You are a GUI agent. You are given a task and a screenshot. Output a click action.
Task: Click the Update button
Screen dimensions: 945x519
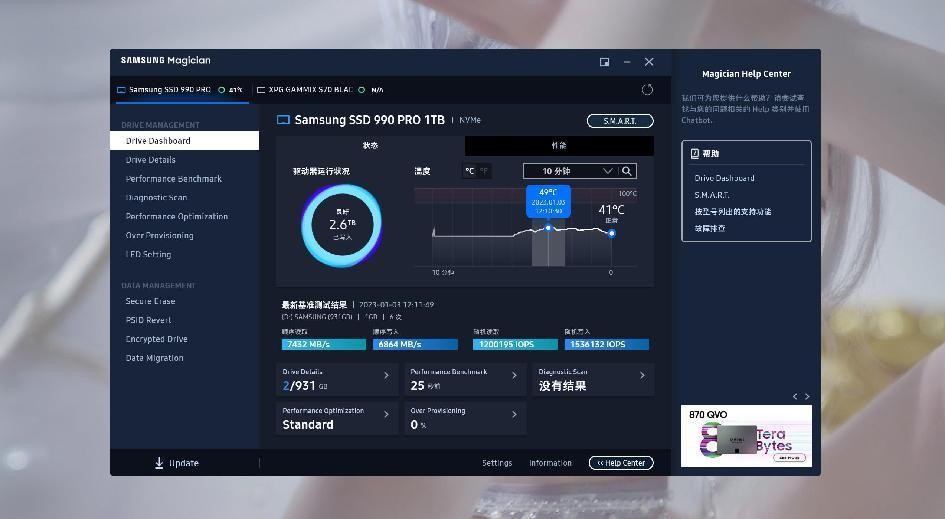(x=177, y=463)
